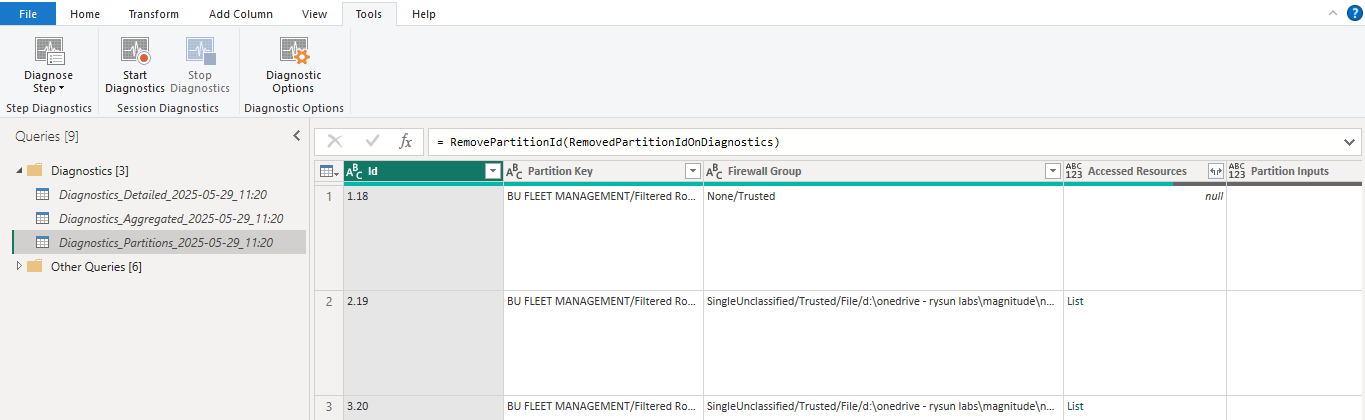Click Accessed Resources expand column icon
The image size is (1365, 420).
click(1215, 172)
